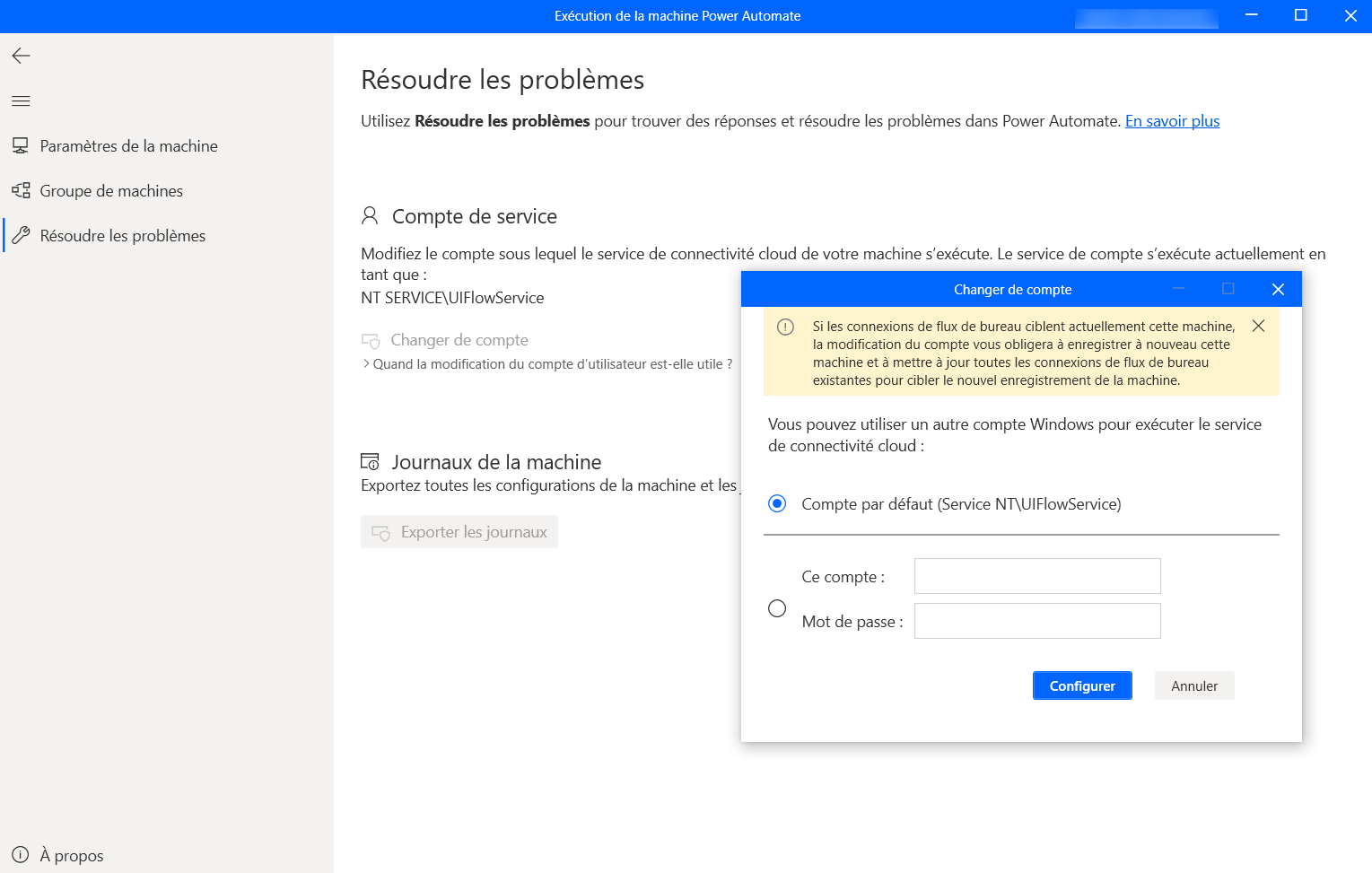Open the À propos page
The width and height of the screenshot is (1372, 873).
click(x=72, y=855)
